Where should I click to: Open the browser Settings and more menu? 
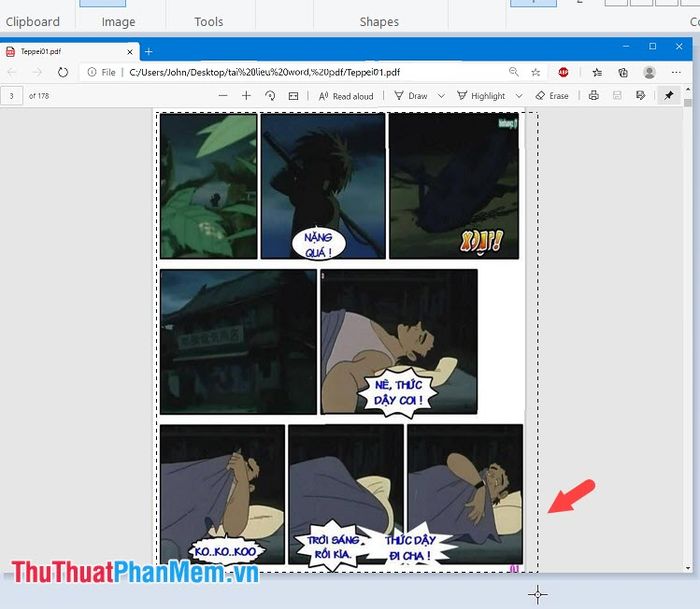(x=676, y=72)
